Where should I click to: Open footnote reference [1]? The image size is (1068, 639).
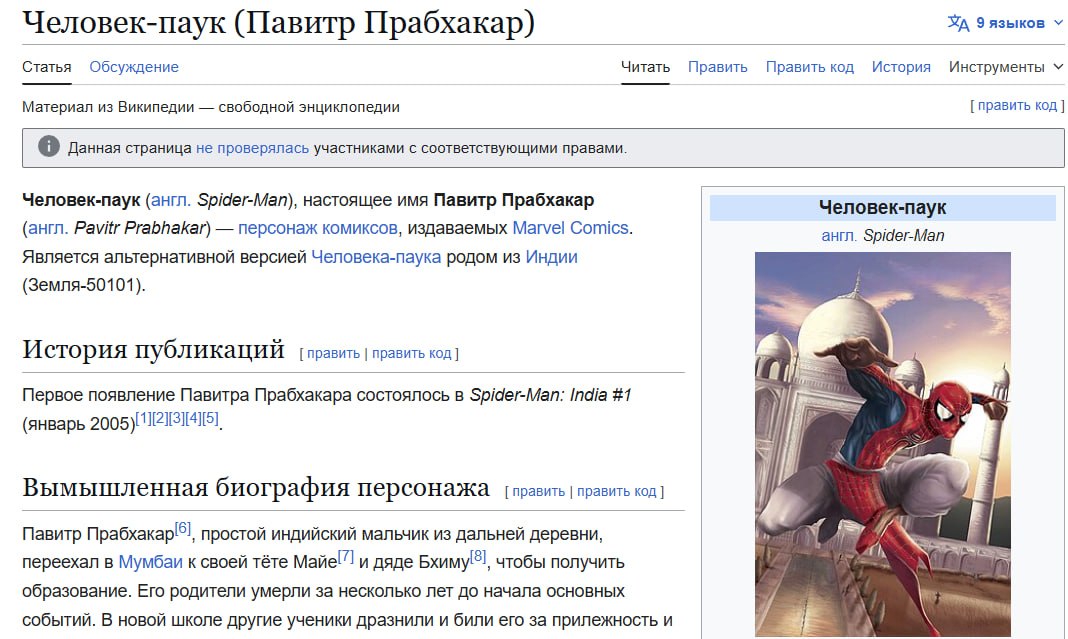(x=143, y=418)
